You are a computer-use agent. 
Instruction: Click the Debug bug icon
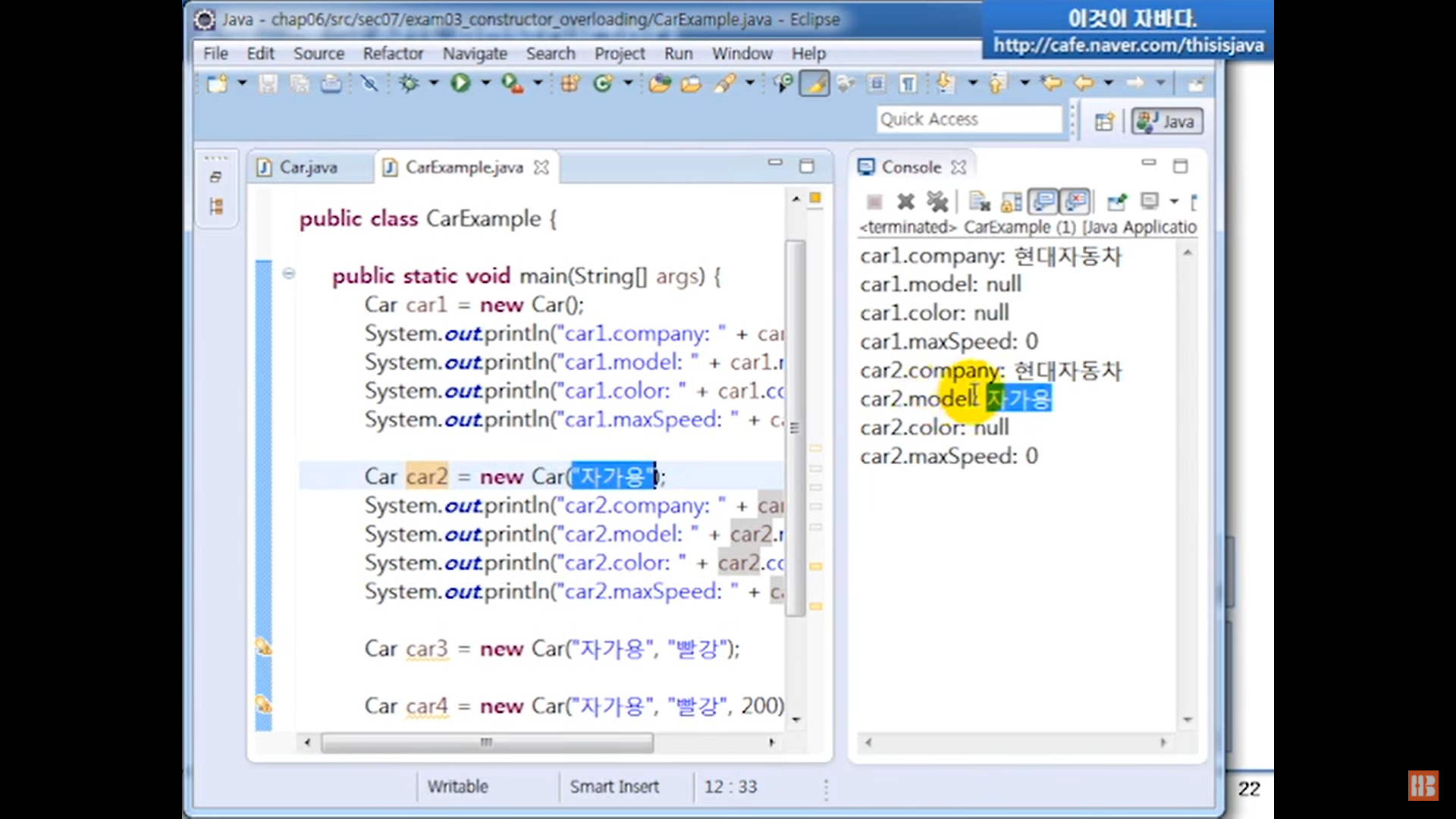pyautogui.click(x=409, y=83)
